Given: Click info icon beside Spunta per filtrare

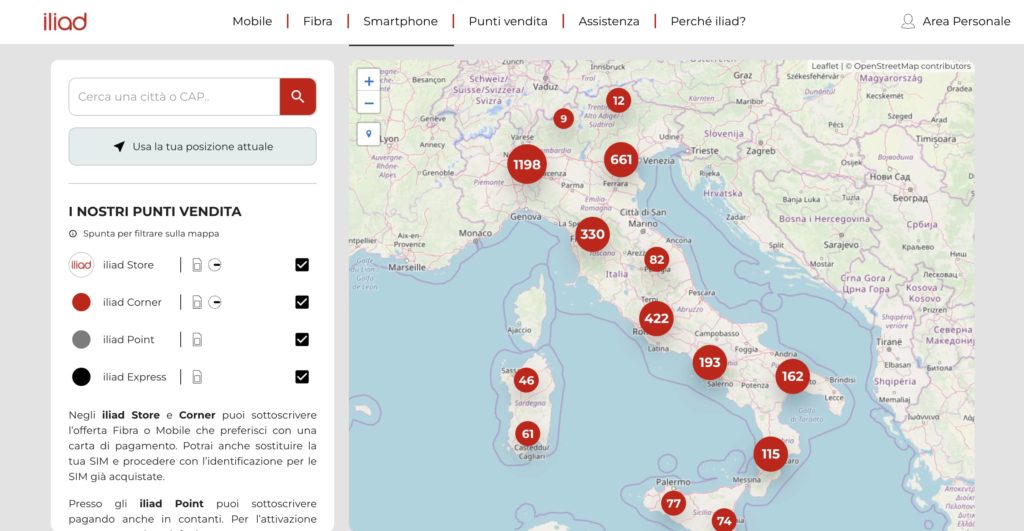Looking at the screenshot, I should [x=73, y=234].
